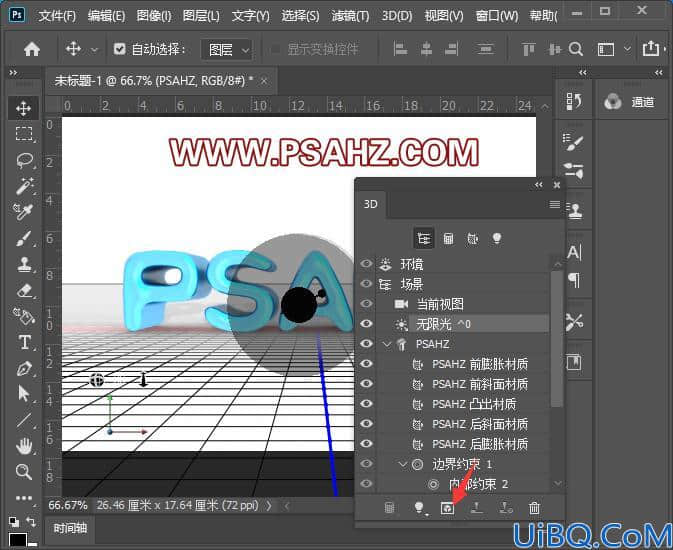Select the Pen tool
The image size is (673, 550).
click(x=24, y=368)
